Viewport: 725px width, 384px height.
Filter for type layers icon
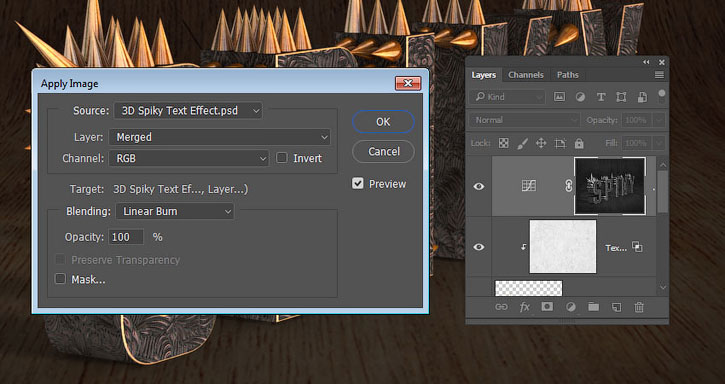pyautogui.click(x=601, y=97)
